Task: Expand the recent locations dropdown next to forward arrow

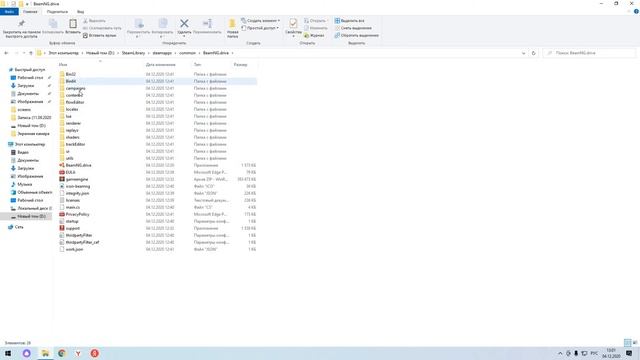Action: click(24, 53)
